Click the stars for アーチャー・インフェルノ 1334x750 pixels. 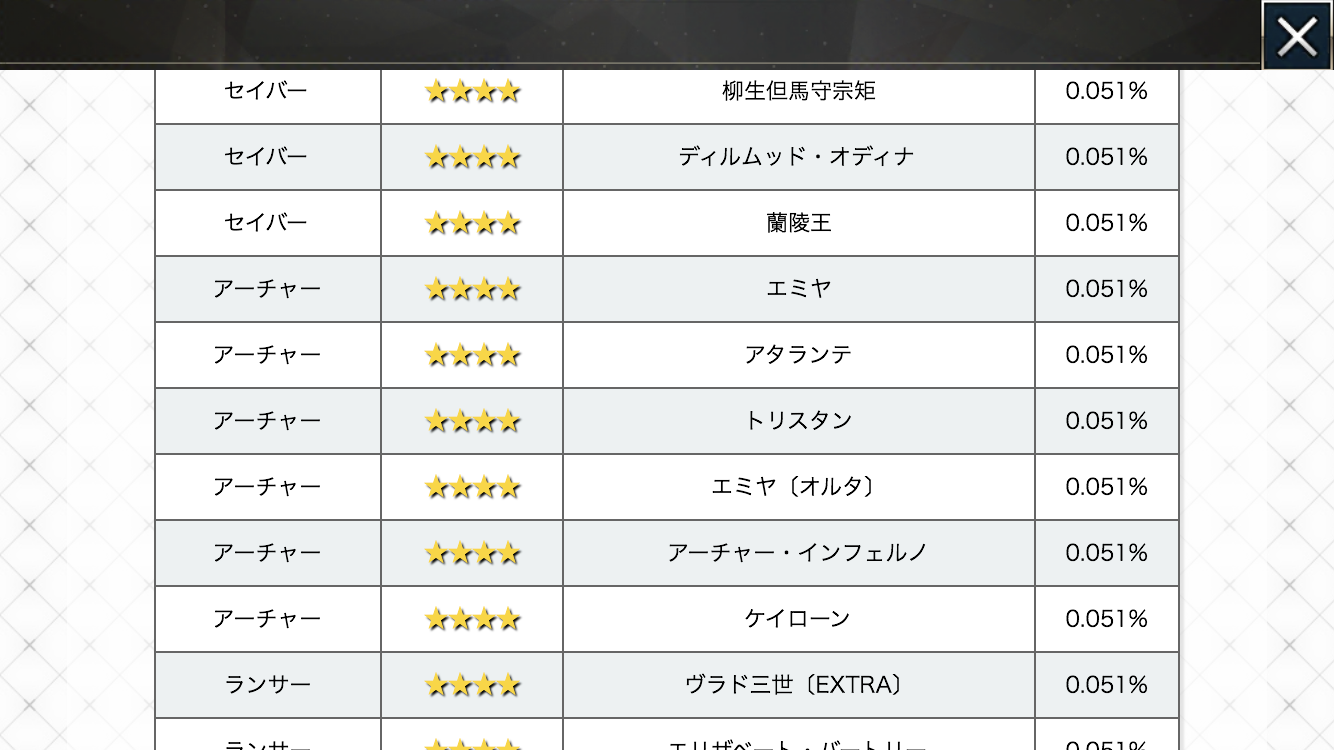(472, 553)
